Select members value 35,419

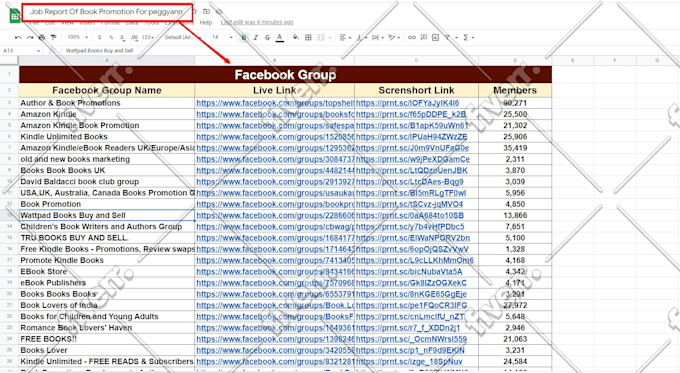tap(515, 148)
